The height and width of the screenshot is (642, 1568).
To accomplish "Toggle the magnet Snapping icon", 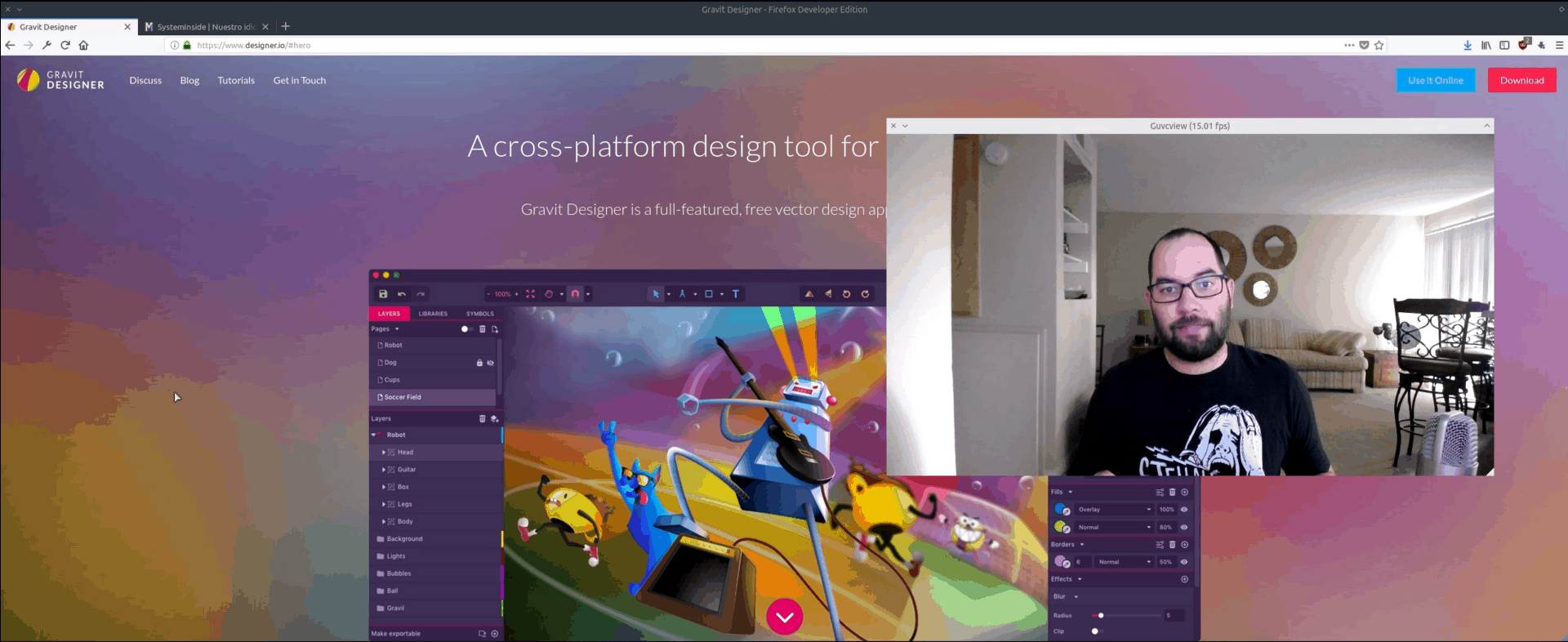I will tap(575, 294).
